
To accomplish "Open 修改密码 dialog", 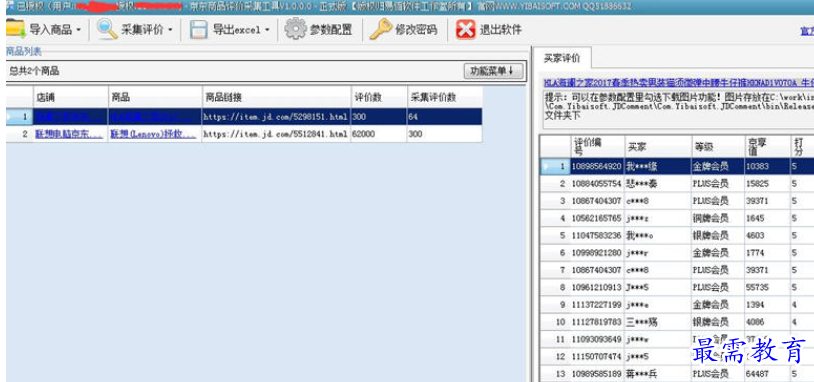I will coord(416,30).
